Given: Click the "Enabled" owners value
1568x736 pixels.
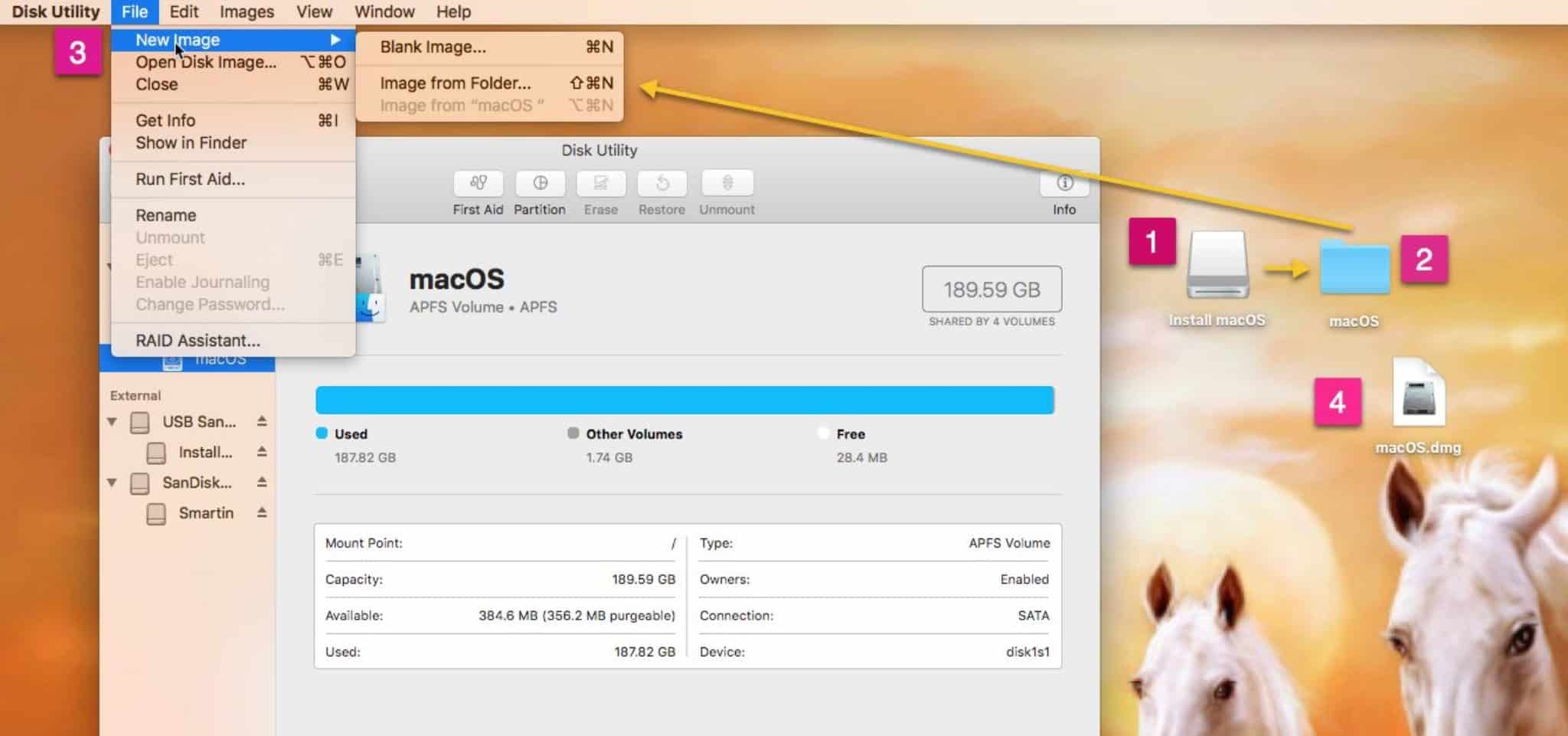Looking at the screenshot, I should click(x=1024, y=579).
